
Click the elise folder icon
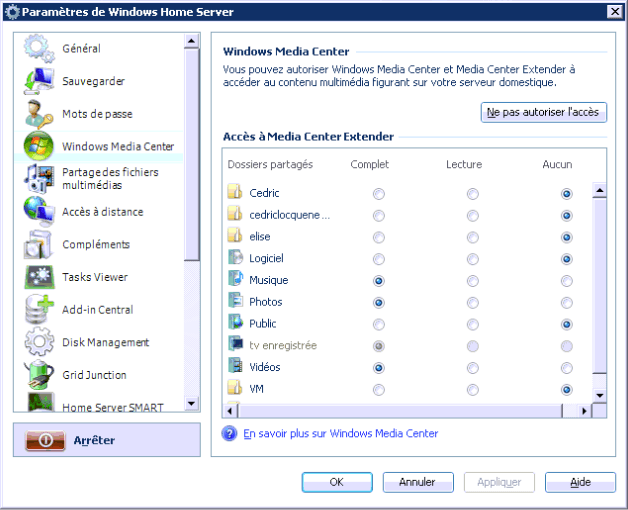pos(235,236)
